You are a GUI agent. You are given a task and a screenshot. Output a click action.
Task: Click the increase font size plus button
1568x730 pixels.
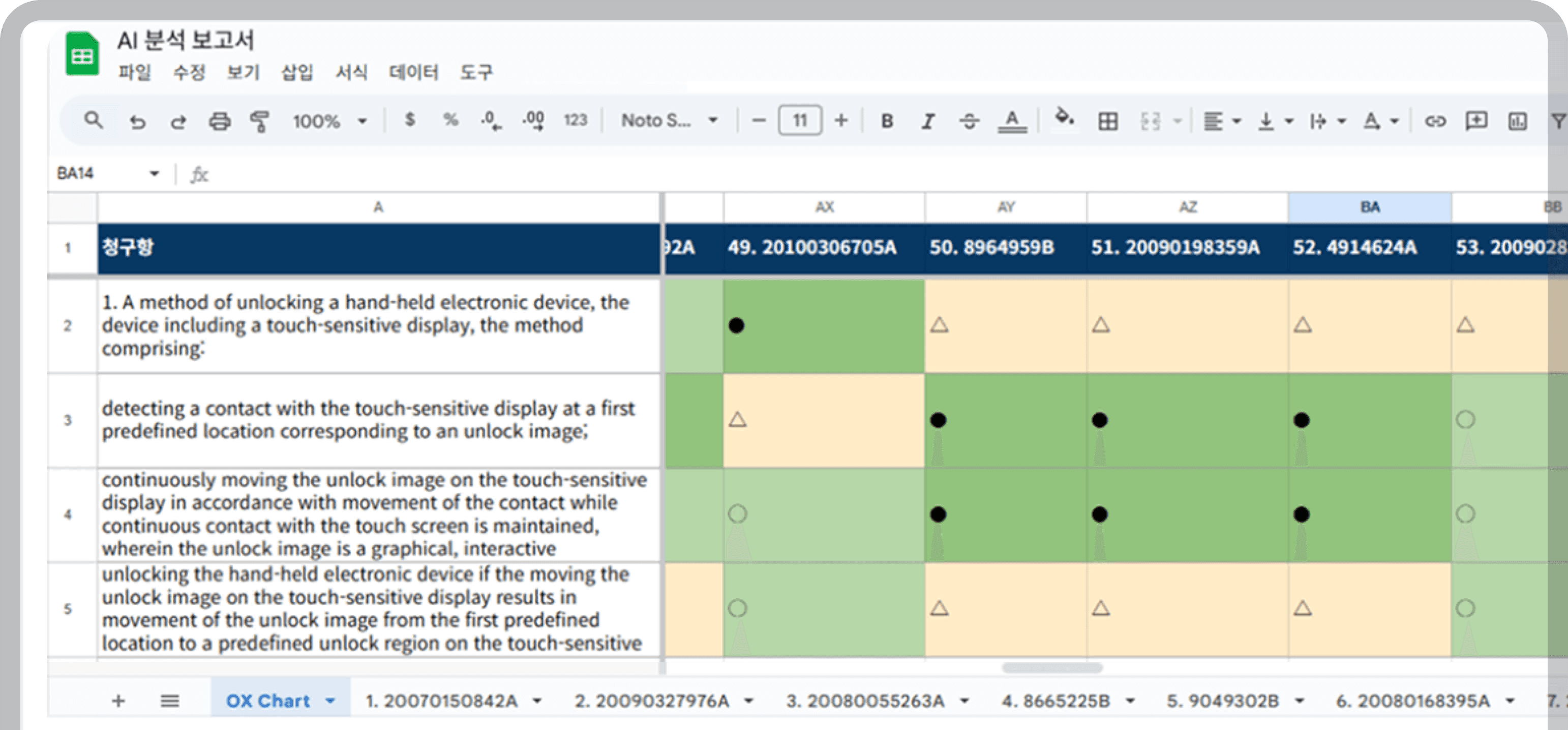coord(840,120)
